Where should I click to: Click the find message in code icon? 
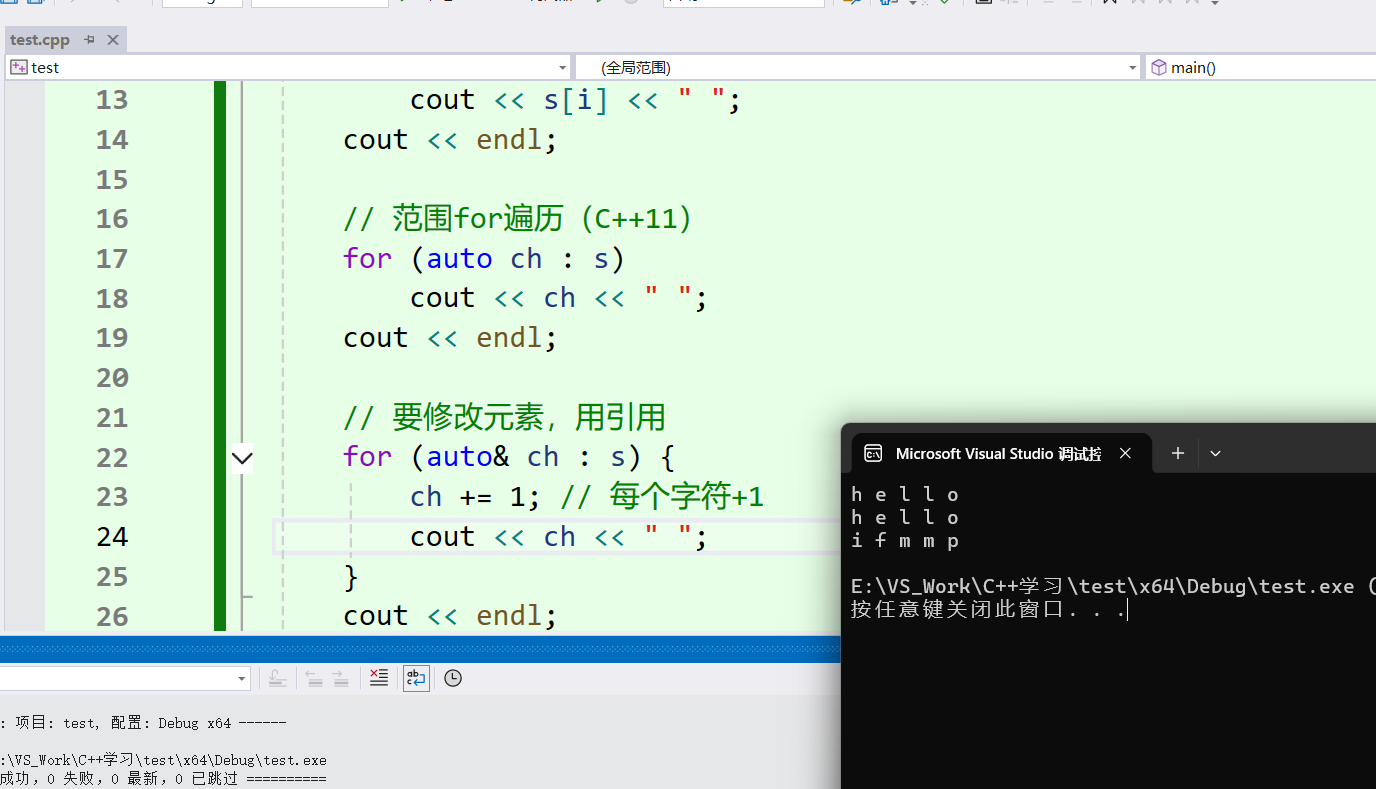pos(278,678)
